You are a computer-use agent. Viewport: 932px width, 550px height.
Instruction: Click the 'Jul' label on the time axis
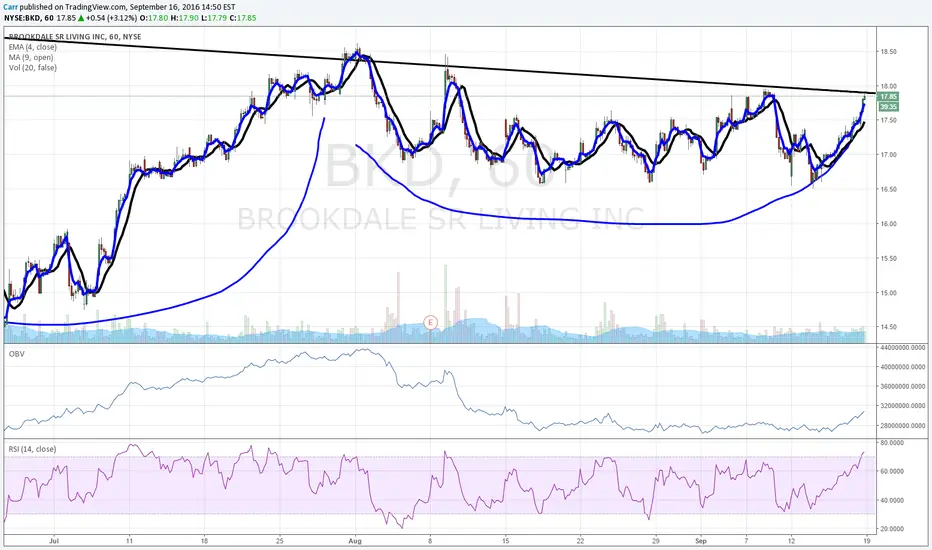tap(54, 541)
